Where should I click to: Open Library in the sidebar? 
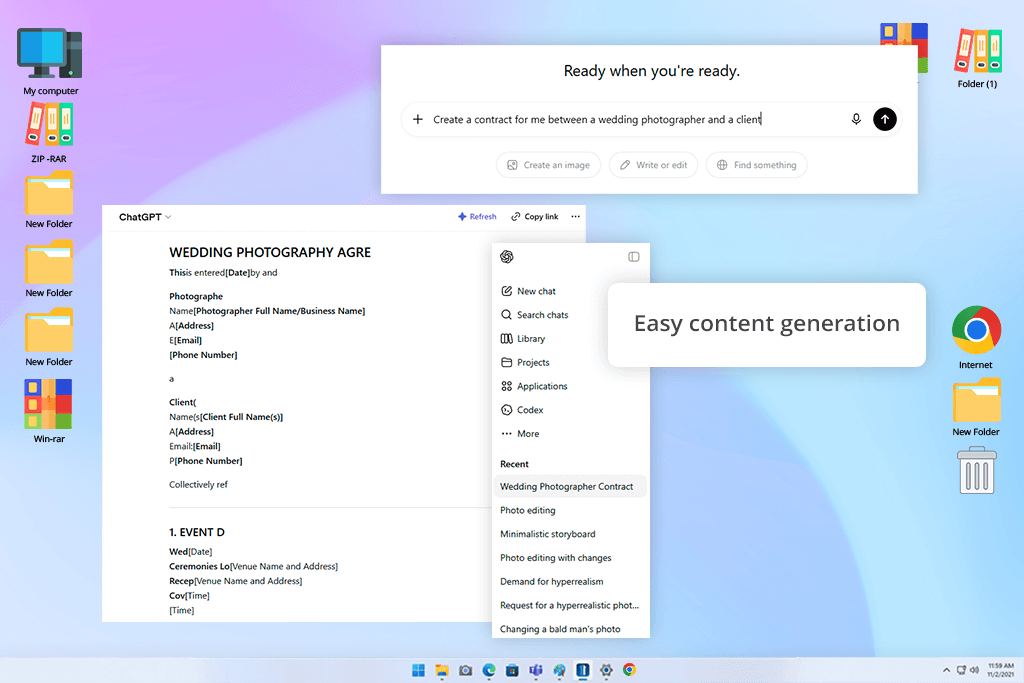coord(522,339)
